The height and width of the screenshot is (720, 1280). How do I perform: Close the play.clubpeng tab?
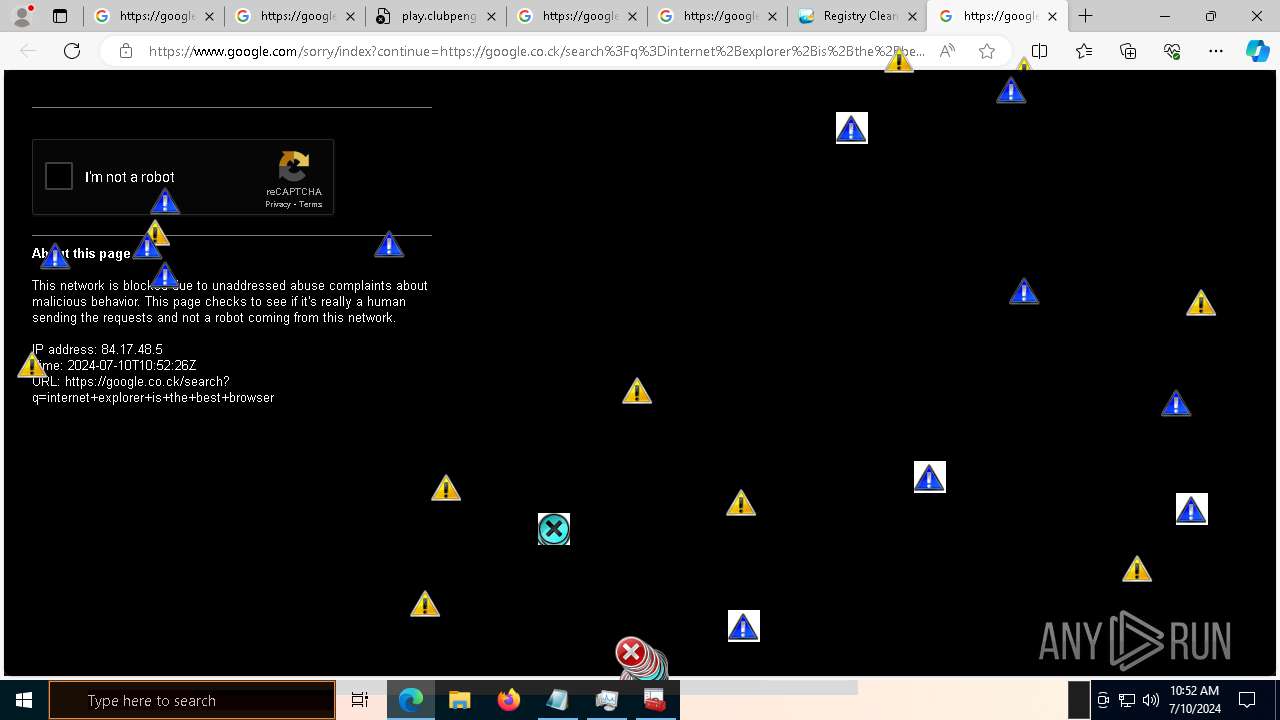point(491,16)
